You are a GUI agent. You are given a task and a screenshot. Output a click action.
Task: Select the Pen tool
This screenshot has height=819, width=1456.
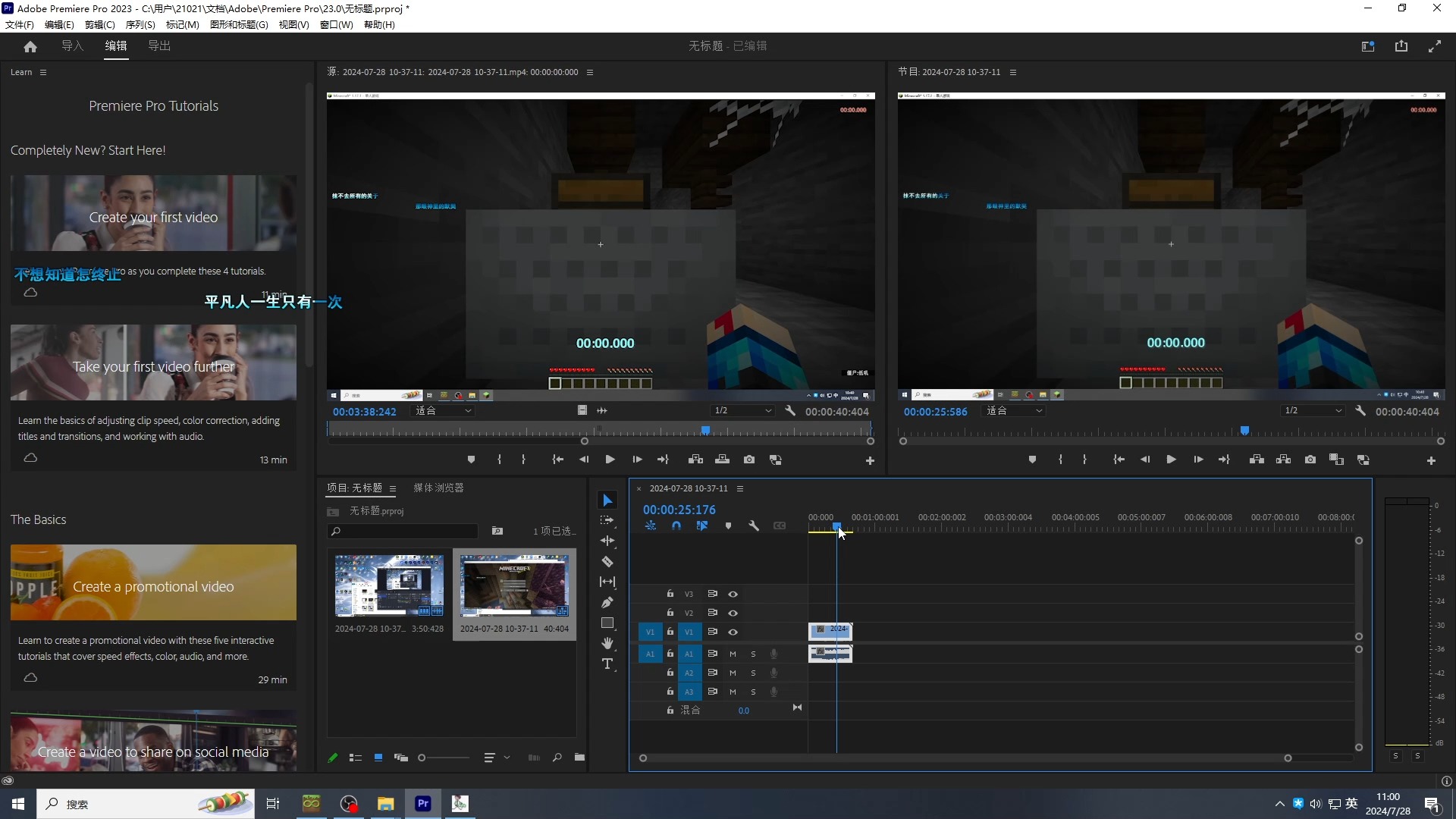click(x=607, y=603)
